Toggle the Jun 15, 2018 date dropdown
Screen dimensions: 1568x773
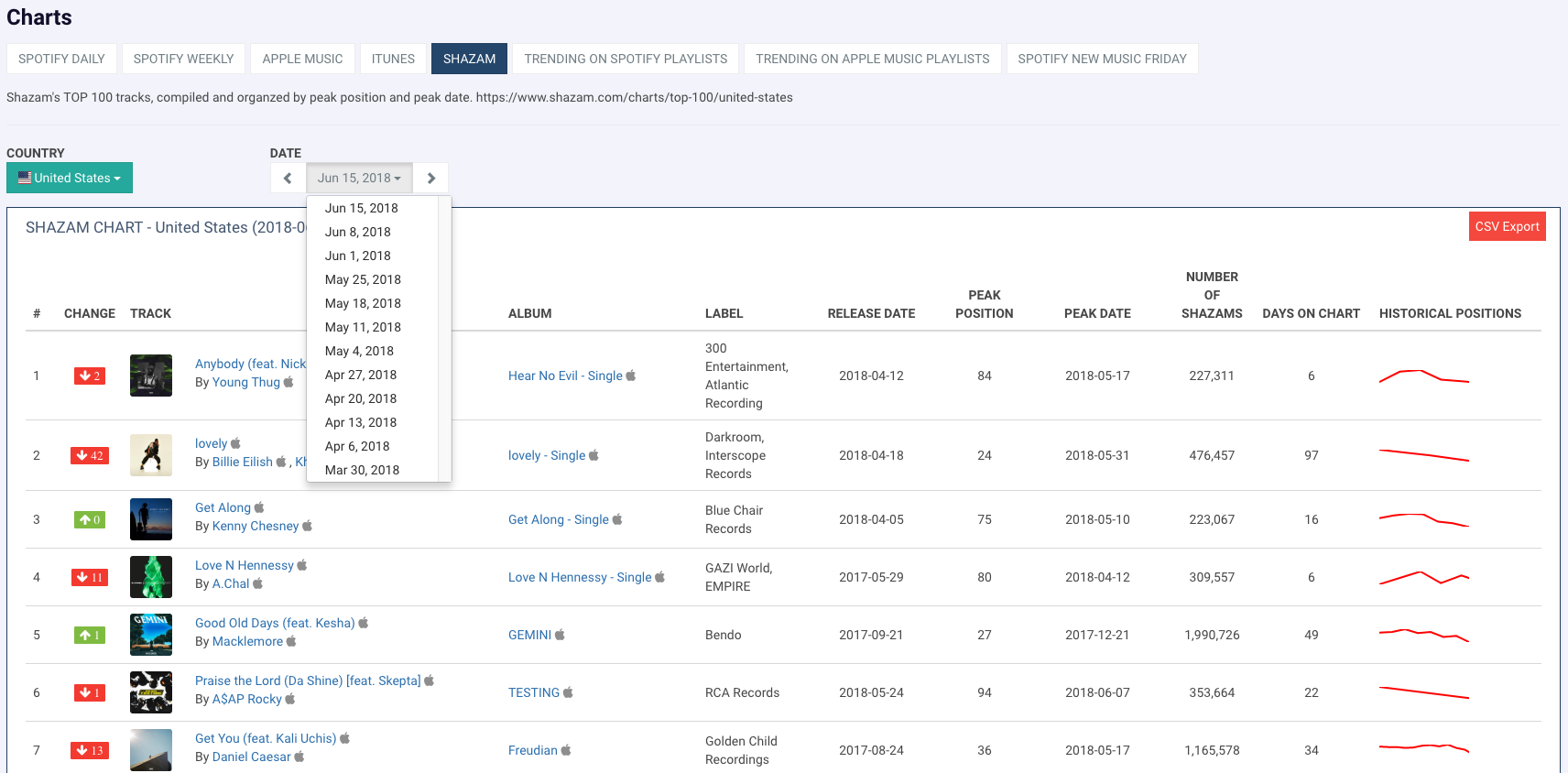[359, 178]
